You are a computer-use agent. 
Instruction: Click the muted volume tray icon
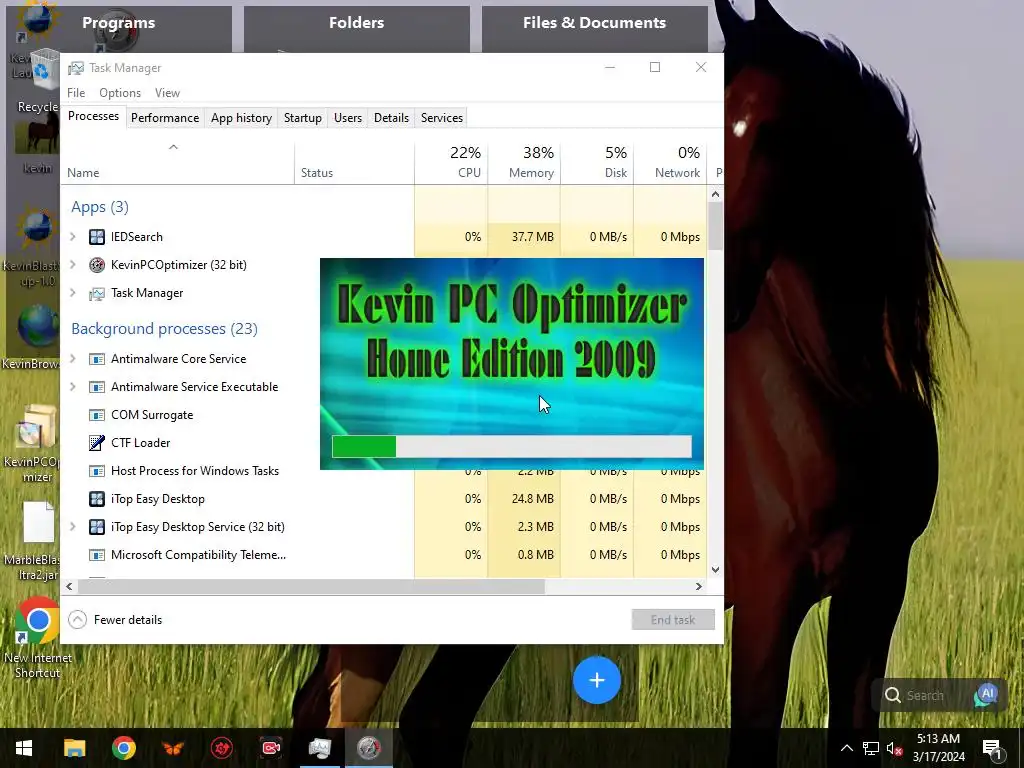point(894,748)
